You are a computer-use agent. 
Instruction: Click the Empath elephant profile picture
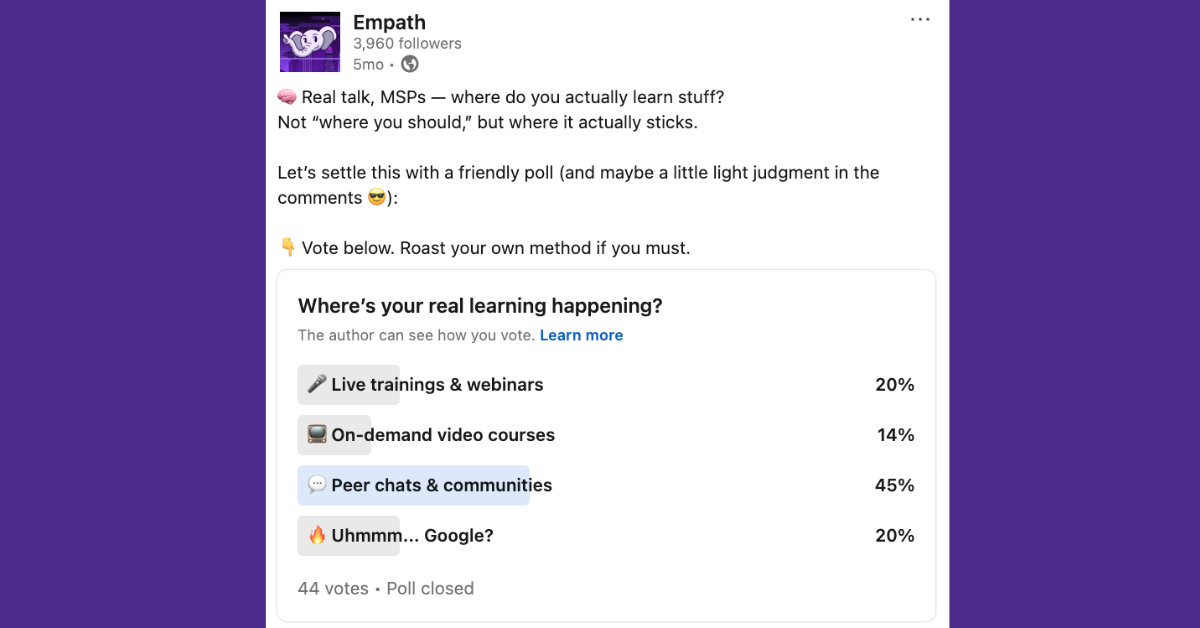(x=310, y=41)
